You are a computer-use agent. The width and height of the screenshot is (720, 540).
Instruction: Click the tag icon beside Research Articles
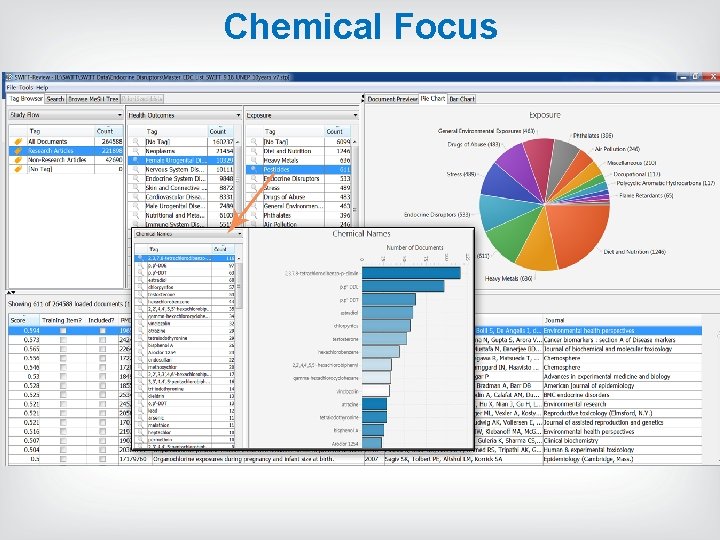(18, 151)
